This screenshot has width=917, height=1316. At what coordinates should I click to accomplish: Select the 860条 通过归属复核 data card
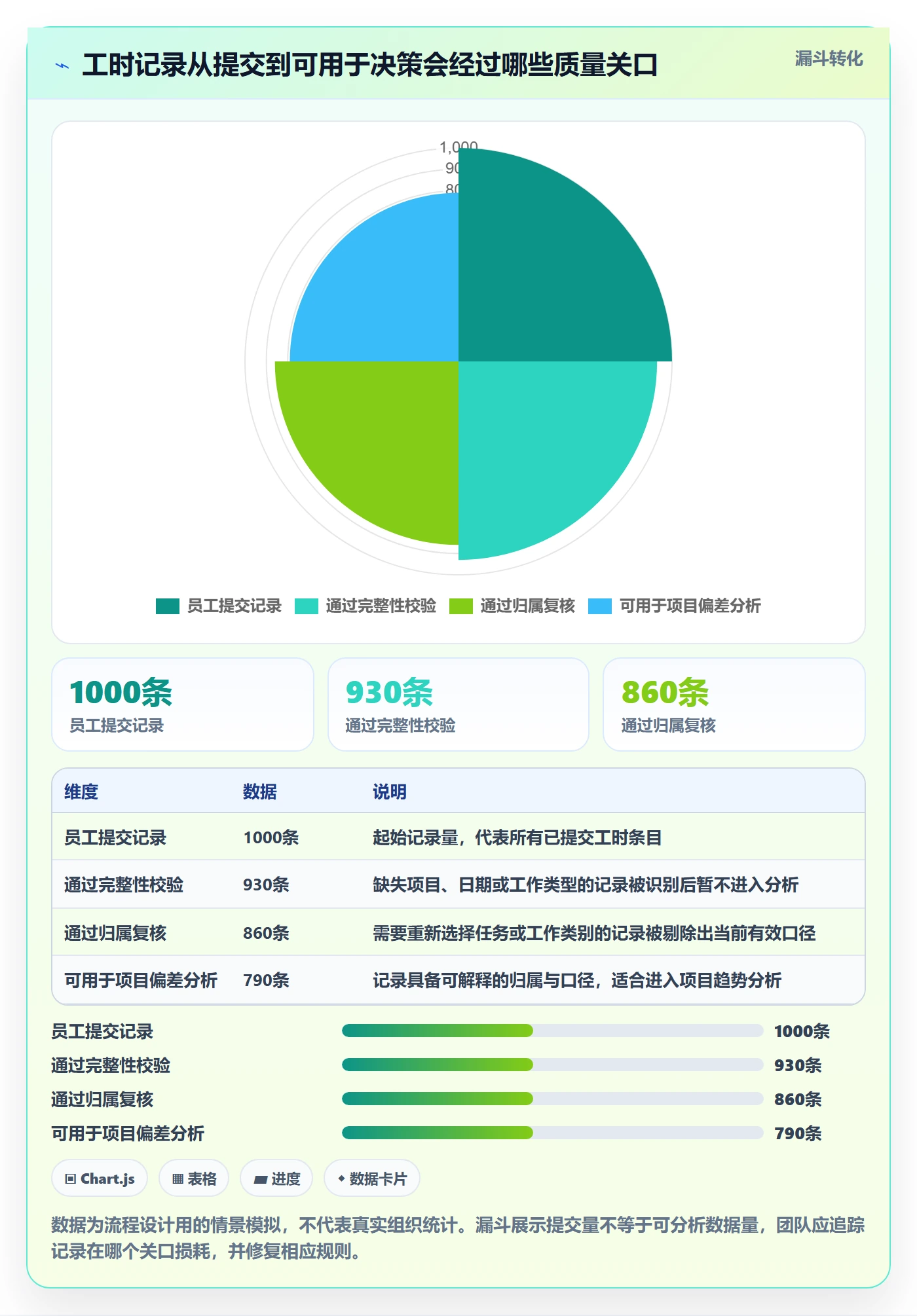coord(734,704)
